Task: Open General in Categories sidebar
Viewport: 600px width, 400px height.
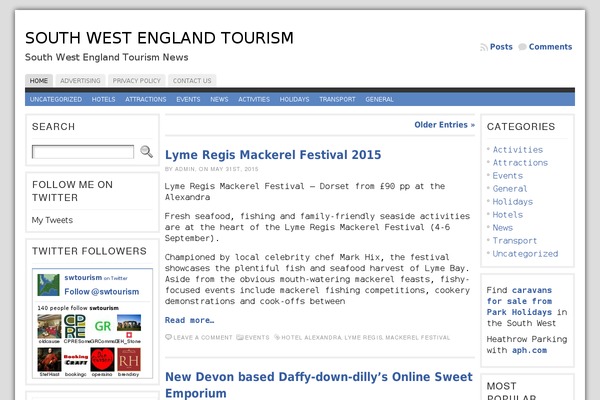Action: tap(510, 189)
